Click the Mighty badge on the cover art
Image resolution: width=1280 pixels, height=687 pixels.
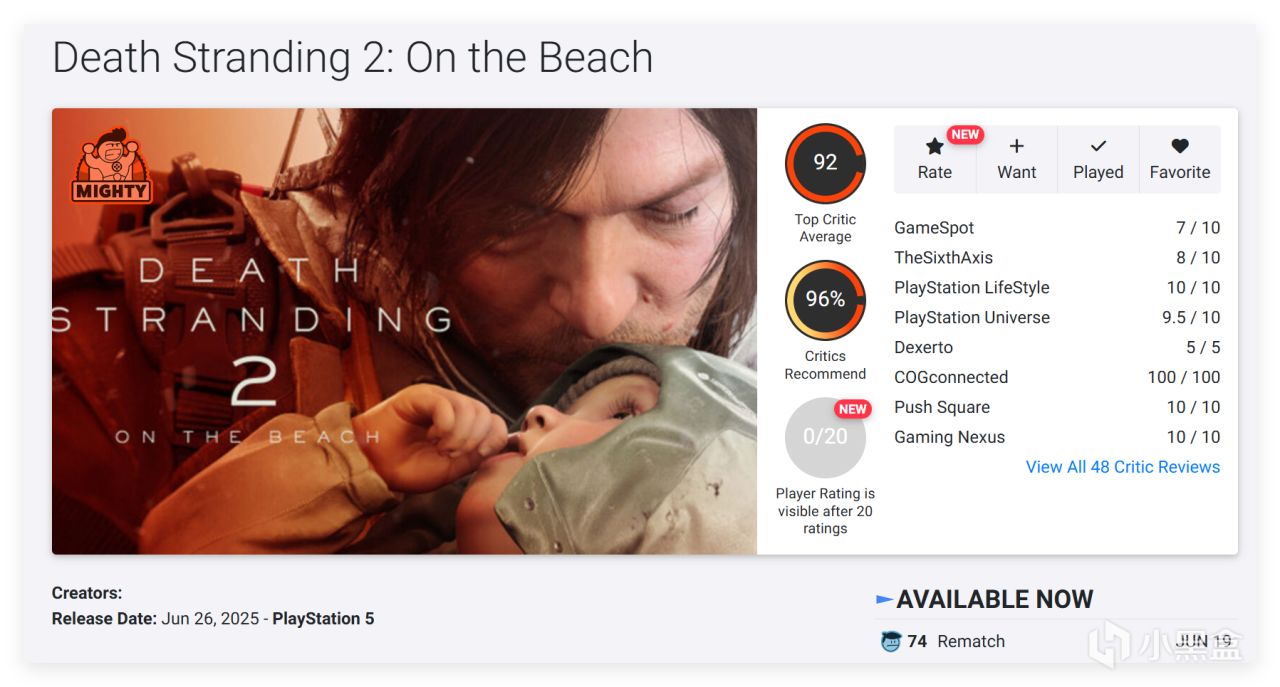click(111, 165)
